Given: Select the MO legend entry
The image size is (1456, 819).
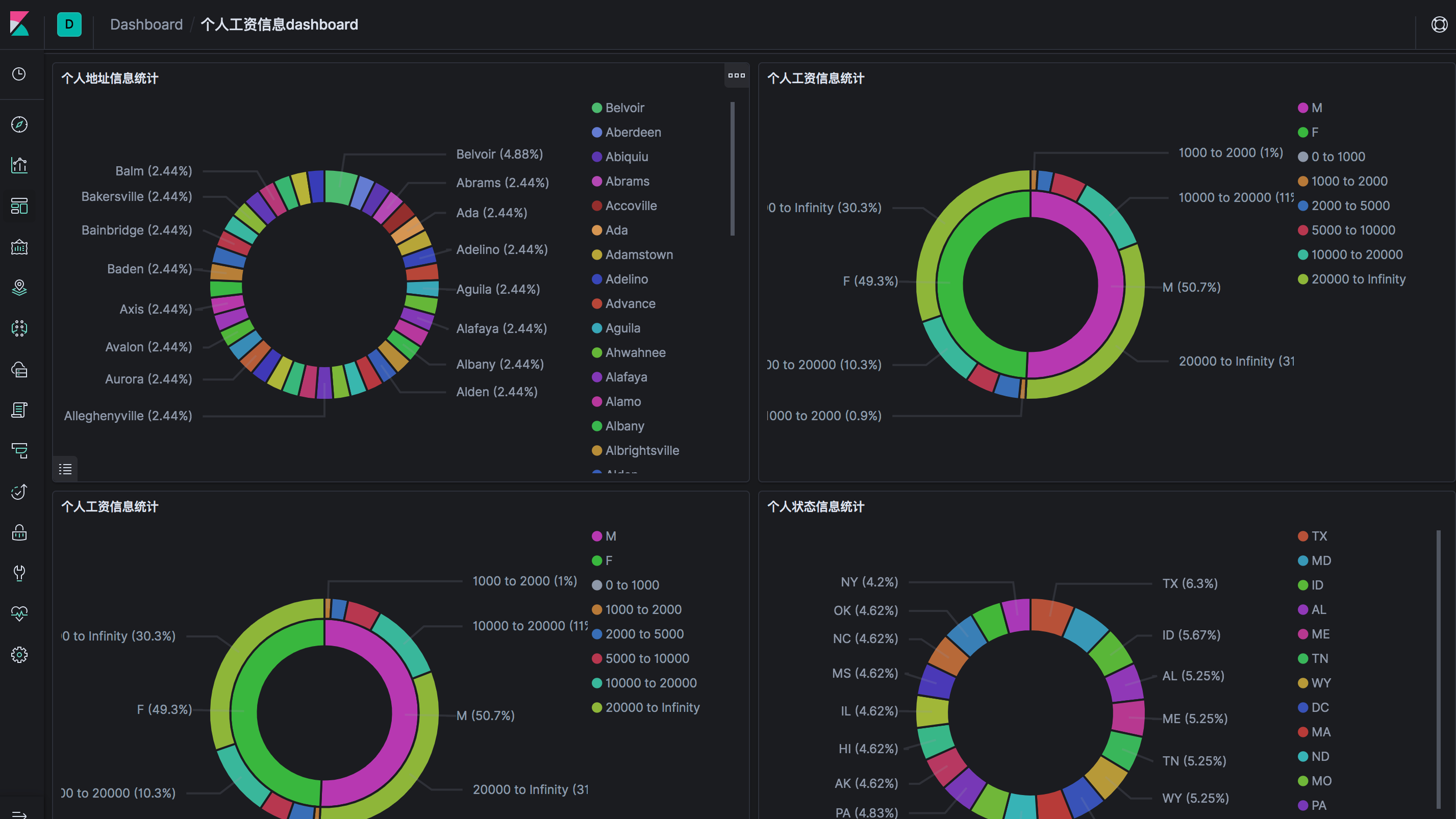Looking at the screenshot, I should [x=1315, y=781].
